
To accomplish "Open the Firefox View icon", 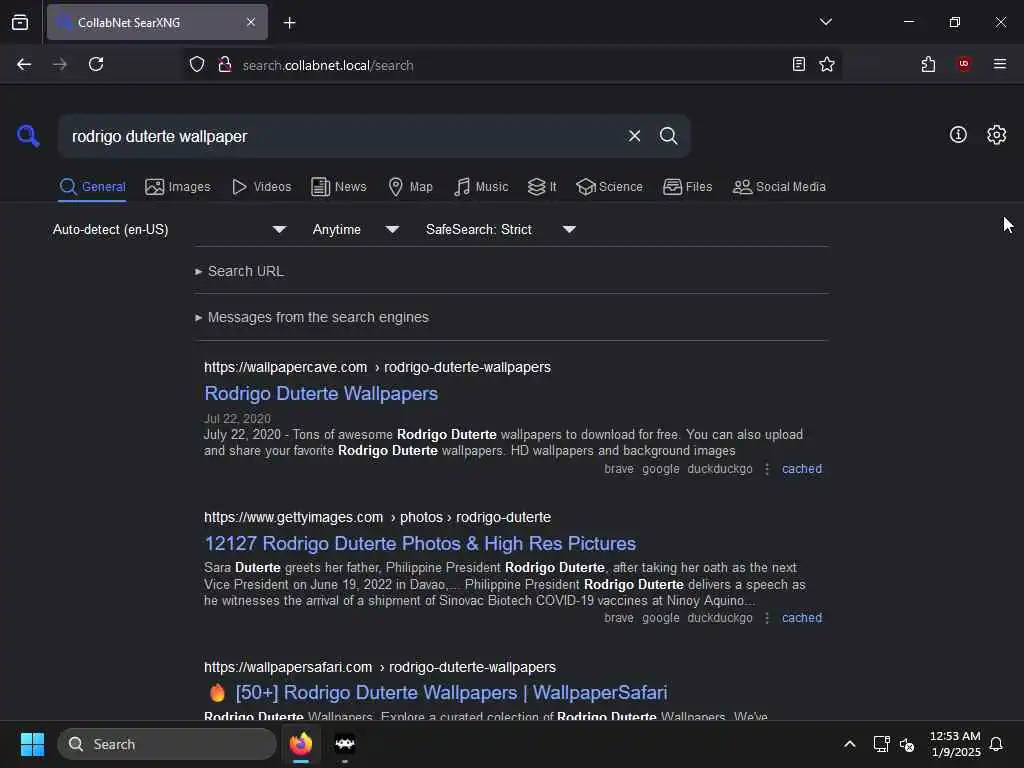I will click(x=20, y=22).
